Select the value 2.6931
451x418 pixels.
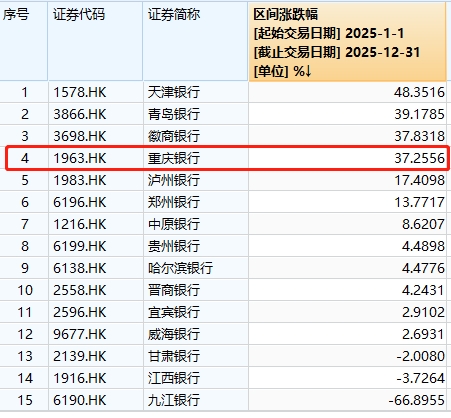423,334
